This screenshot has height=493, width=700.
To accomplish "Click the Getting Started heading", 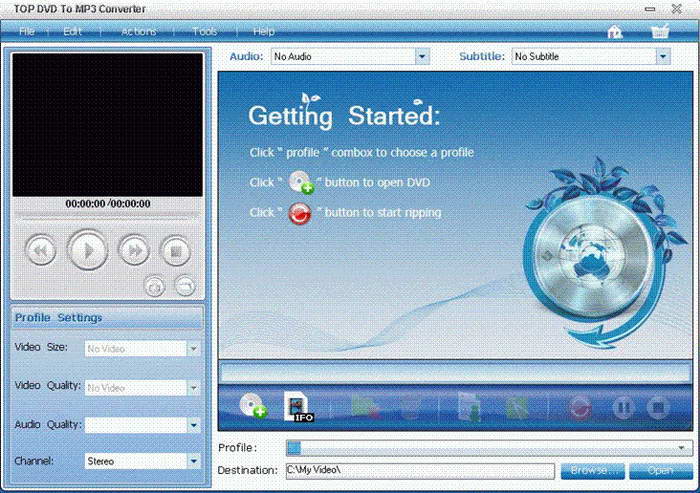I will (x=344, y=116).
